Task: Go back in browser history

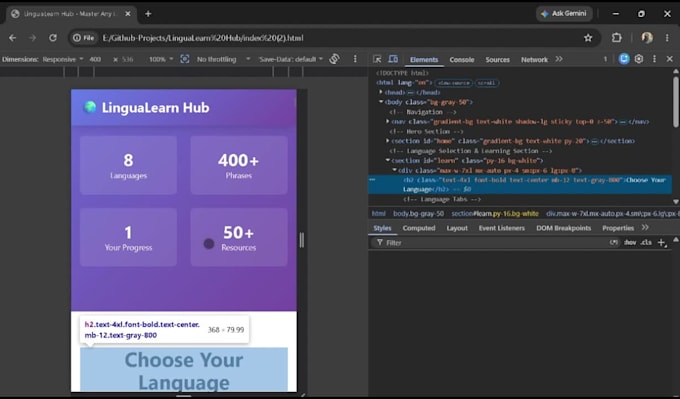Action: click(12, 38)
